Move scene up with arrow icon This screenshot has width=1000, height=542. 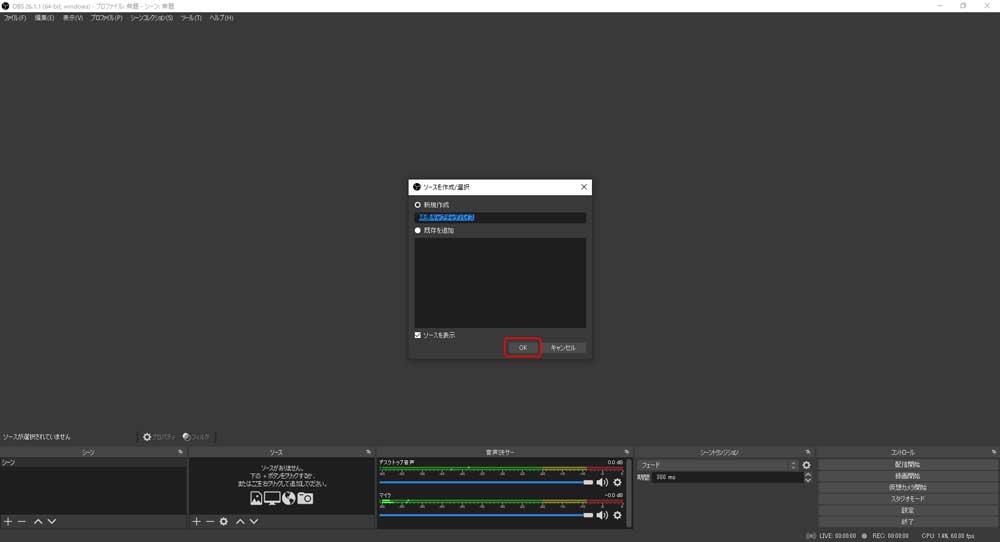click(x=38, y=522)
